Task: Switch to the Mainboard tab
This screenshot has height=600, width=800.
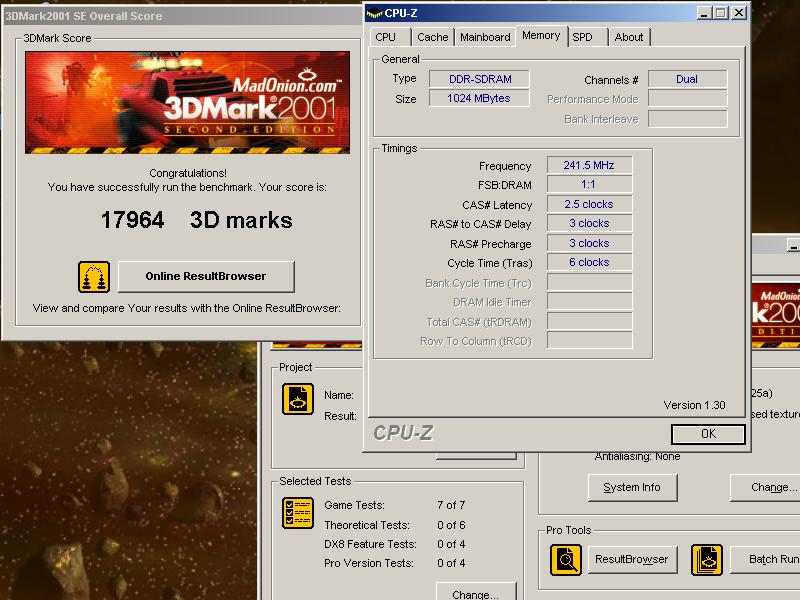Action: 485,37
